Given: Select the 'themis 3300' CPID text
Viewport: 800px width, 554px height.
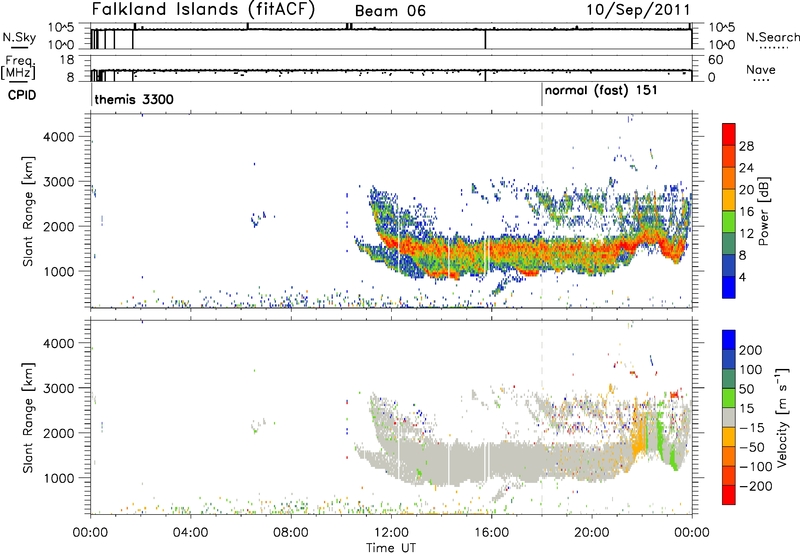Looking at the screenshot, I should click(x=134, y=99).
